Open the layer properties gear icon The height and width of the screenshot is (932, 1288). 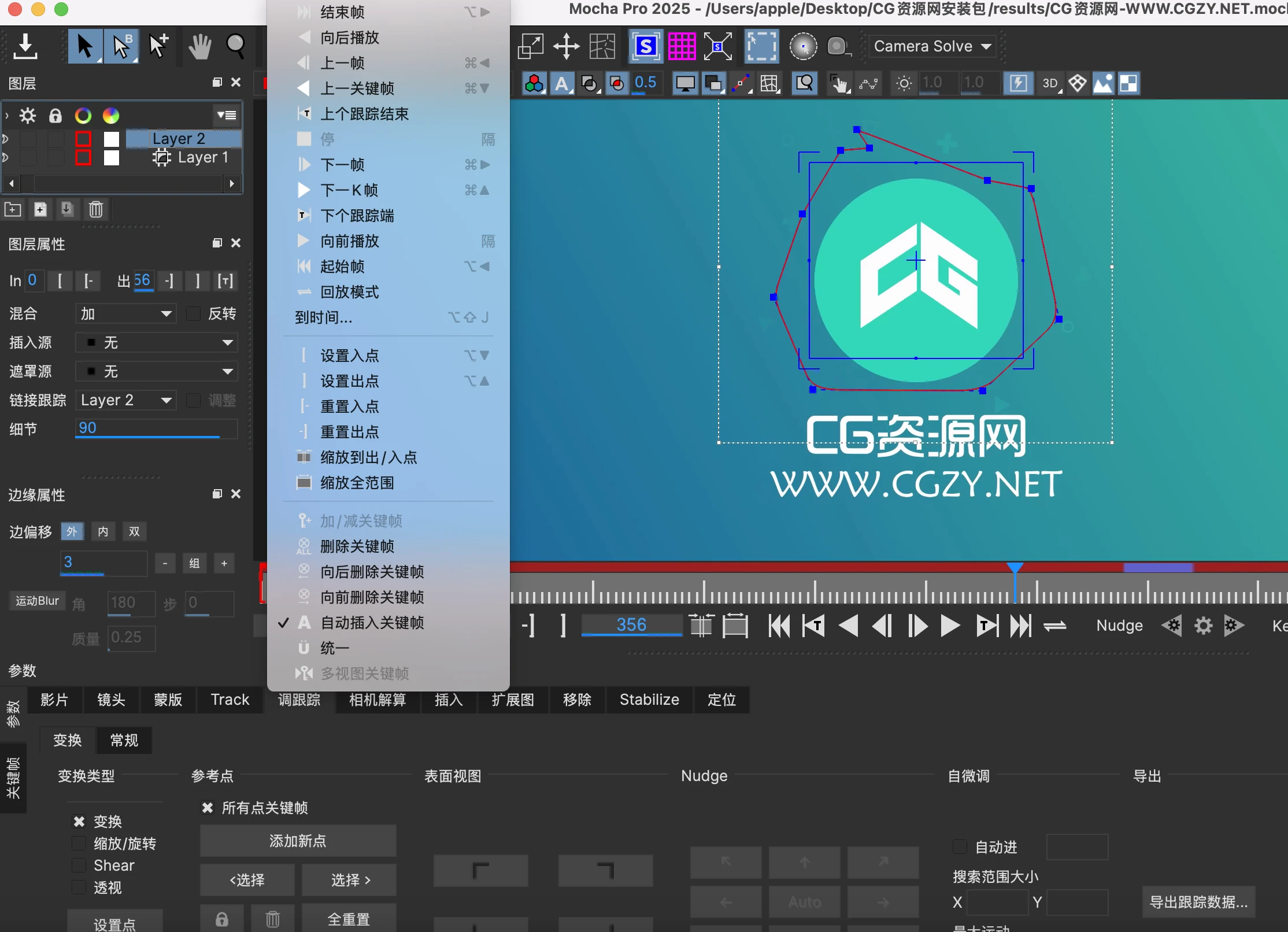pos(27,116)
